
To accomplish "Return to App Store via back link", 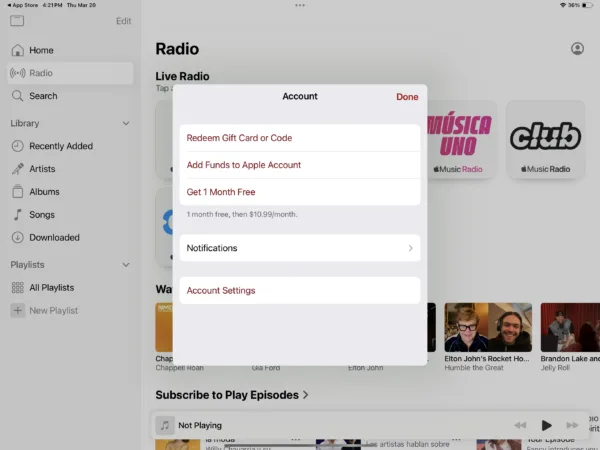I will point(22,5).
